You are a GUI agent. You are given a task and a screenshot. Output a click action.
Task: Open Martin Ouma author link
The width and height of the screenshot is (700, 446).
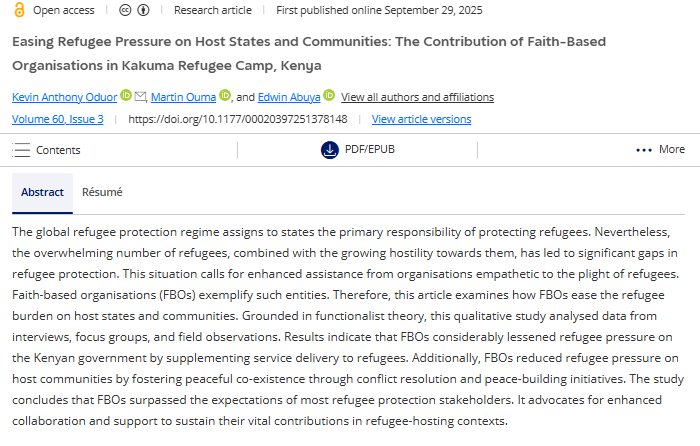coord(184,97)
